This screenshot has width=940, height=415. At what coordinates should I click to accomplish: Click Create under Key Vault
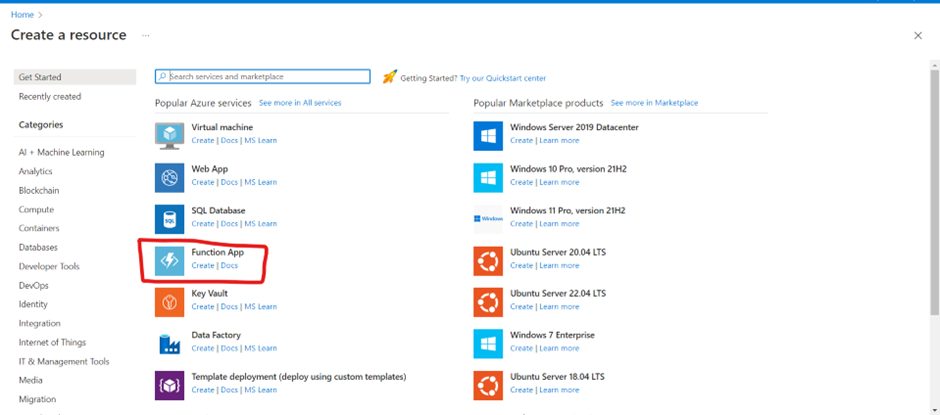coord(203,306)
